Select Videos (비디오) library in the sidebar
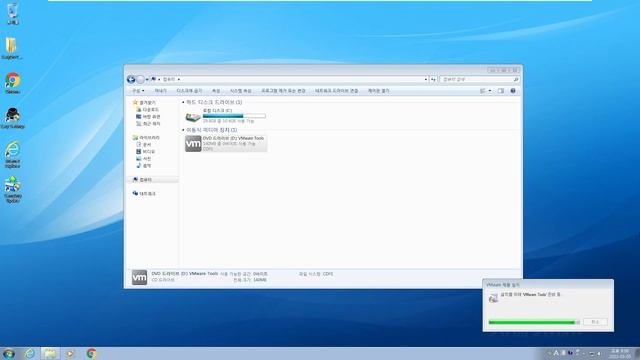This screenshot has height=360, width=640. (145, 151)
